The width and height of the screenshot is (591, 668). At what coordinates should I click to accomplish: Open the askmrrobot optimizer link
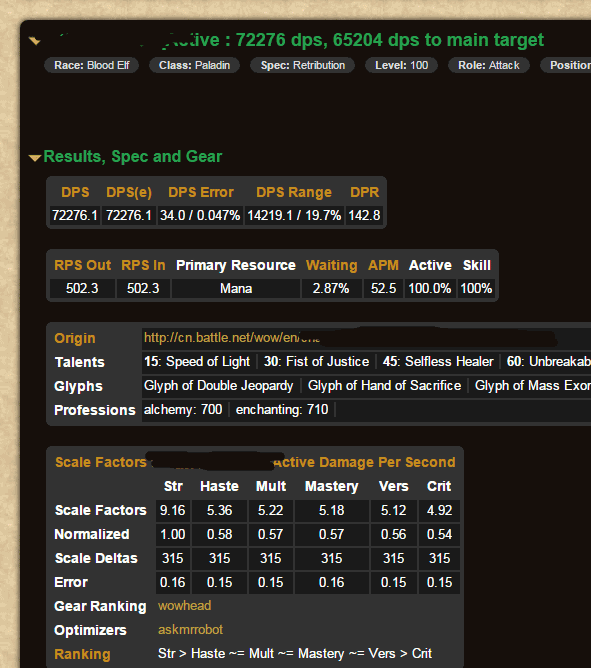(190, 630)
